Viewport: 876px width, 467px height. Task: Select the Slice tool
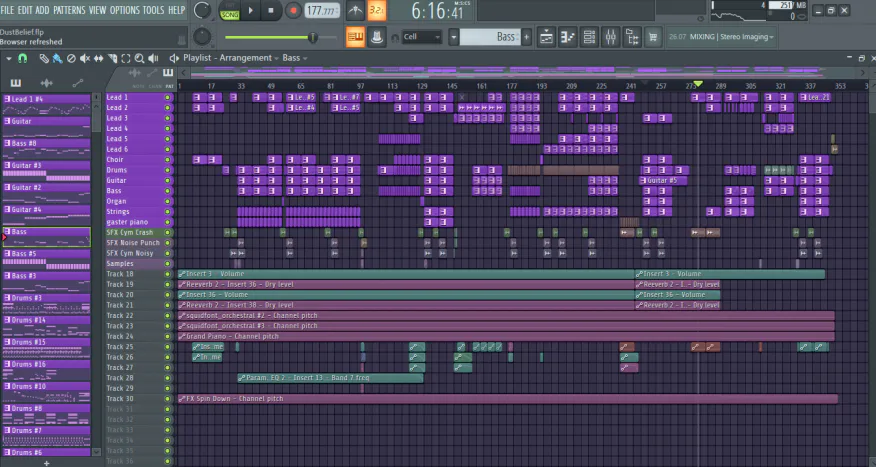tap(112, 58)
